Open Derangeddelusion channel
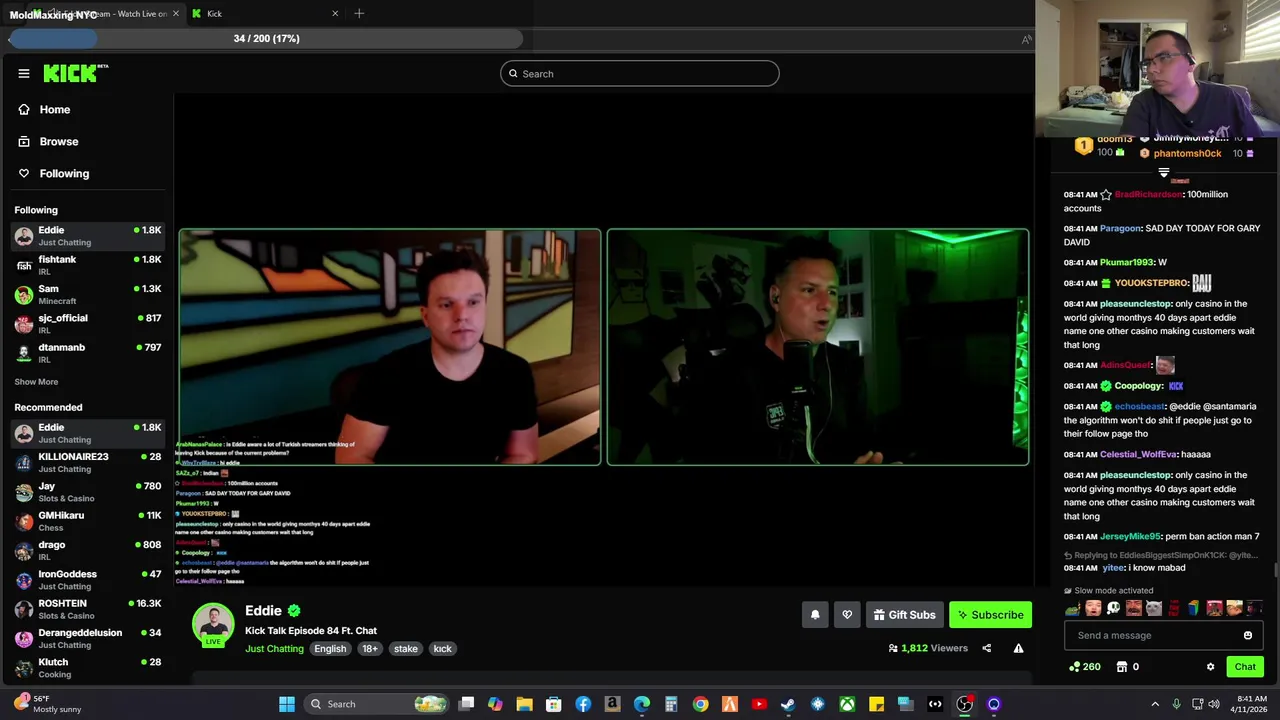Viewport: 1280px width, 720px height. coord(87,638)
